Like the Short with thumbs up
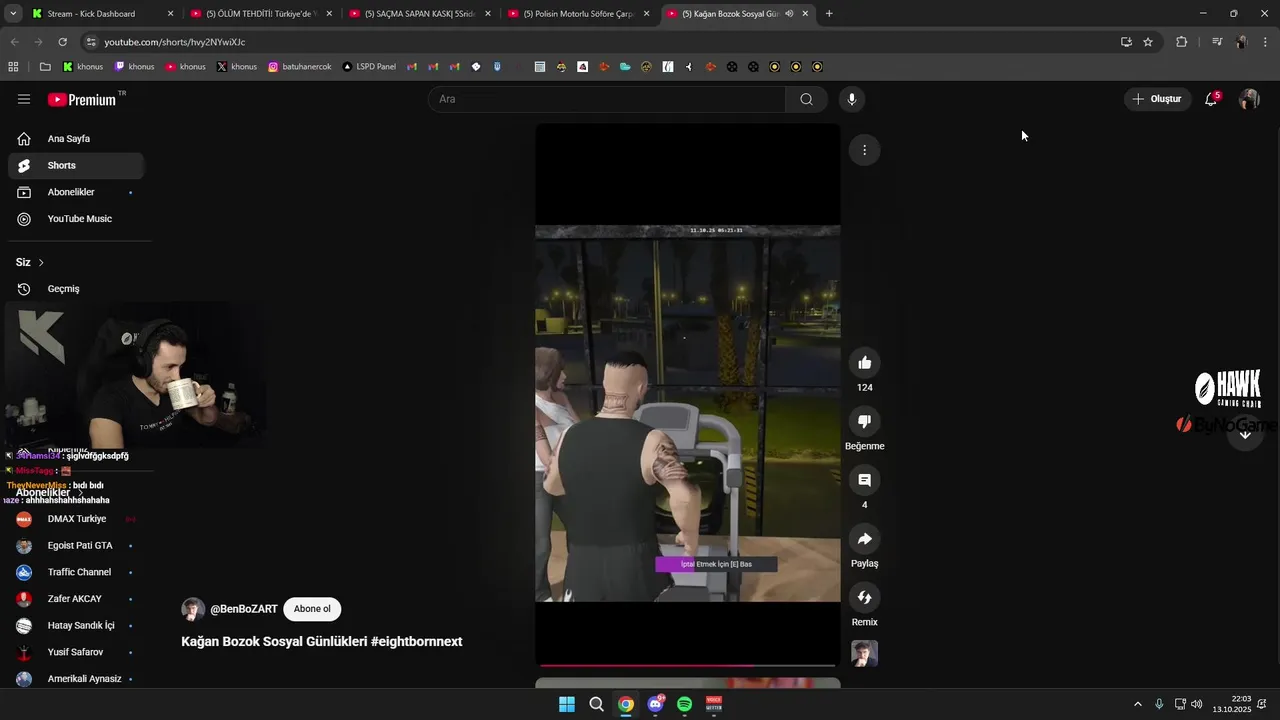This screenshot has height=720, width=1280. 865,363
